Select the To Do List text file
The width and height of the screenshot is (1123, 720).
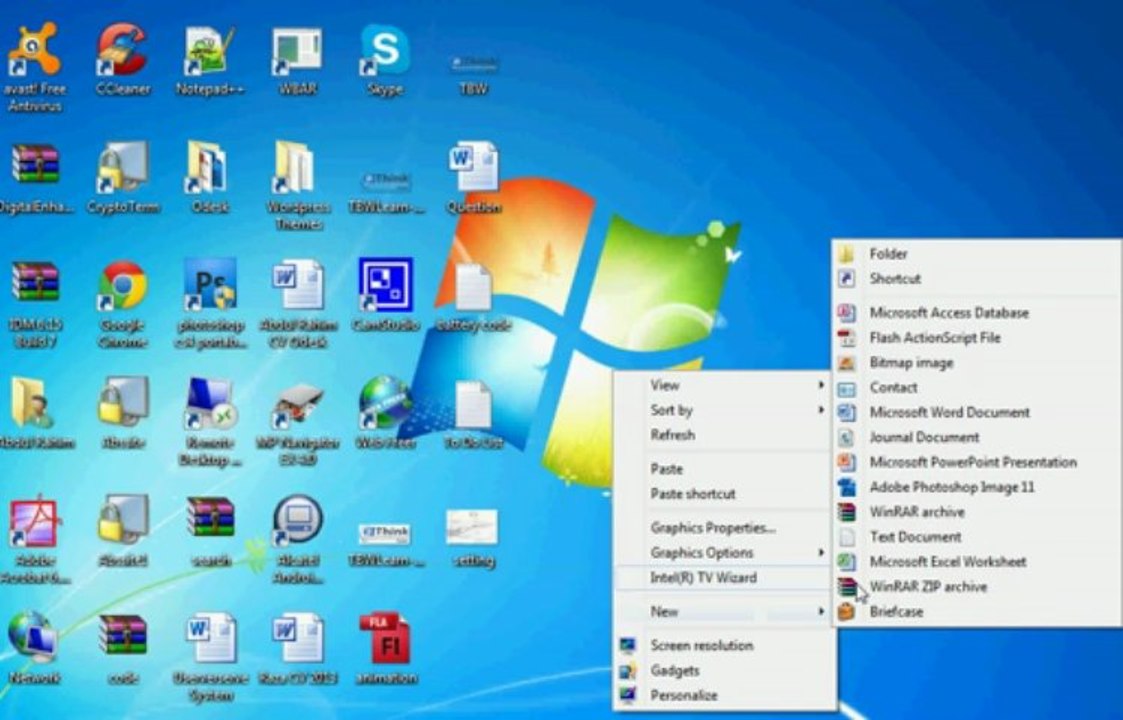pos(473,415)
